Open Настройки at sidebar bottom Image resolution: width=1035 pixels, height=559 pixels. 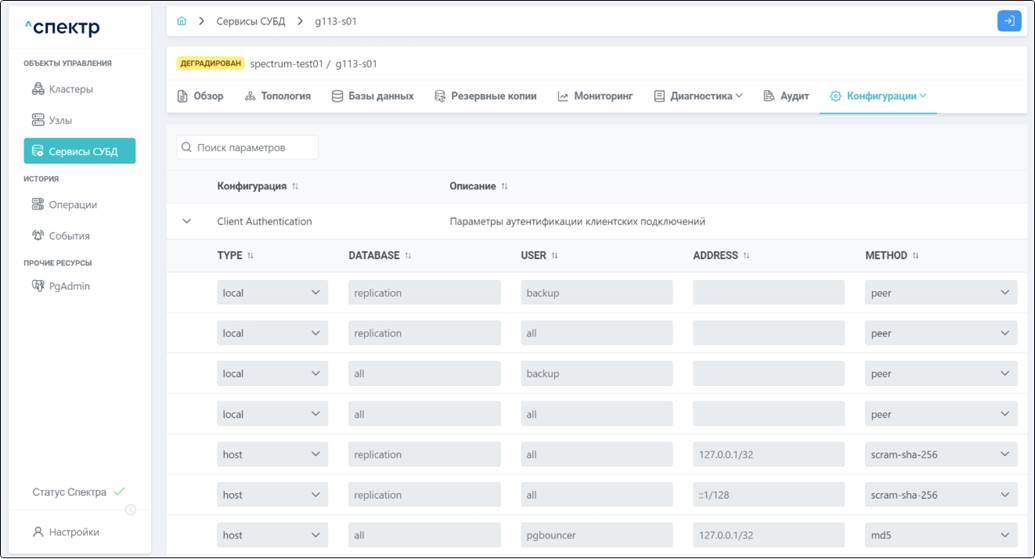73,532
